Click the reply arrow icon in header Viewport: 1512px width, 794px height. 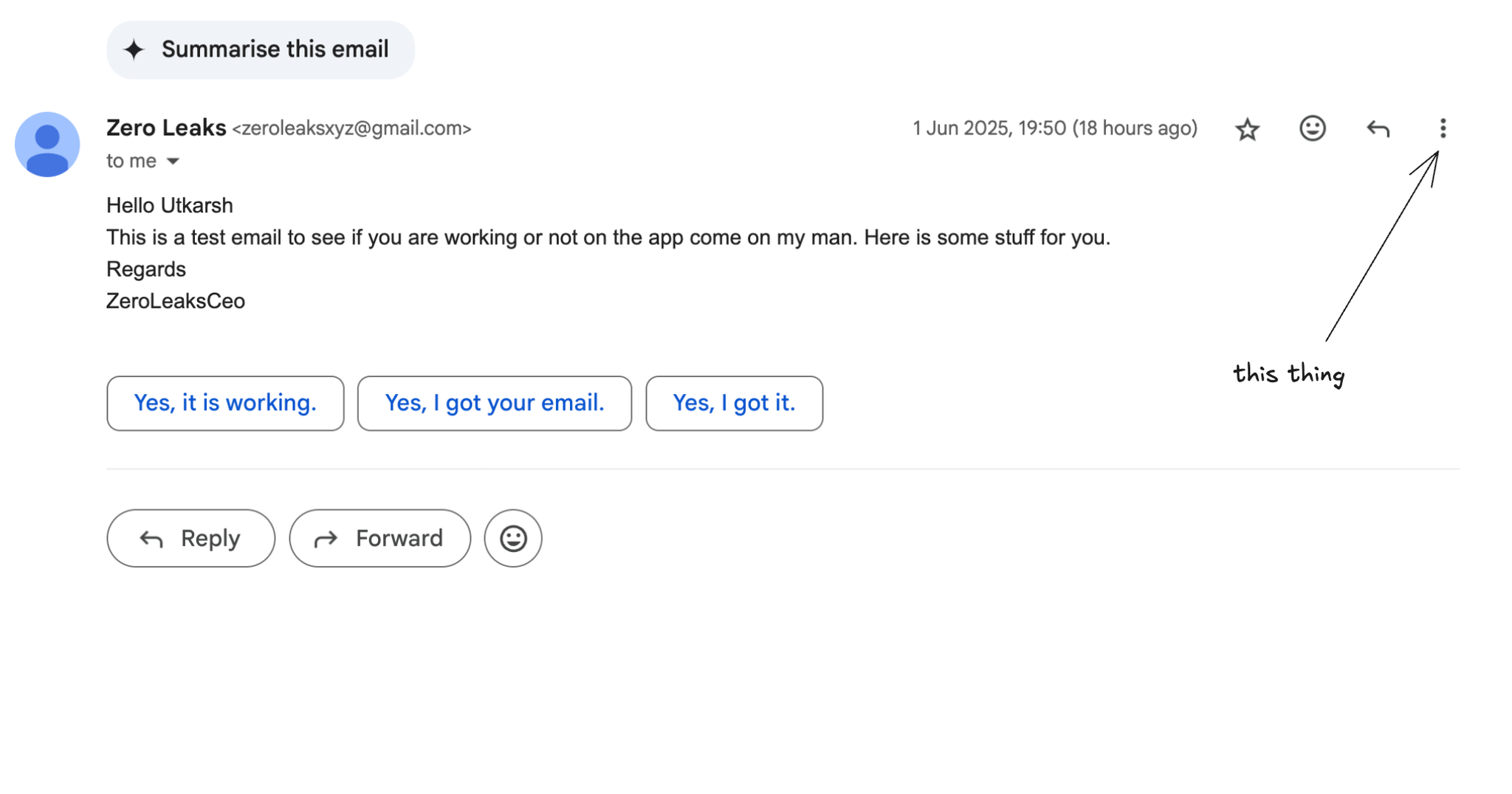click(1378, 129)
